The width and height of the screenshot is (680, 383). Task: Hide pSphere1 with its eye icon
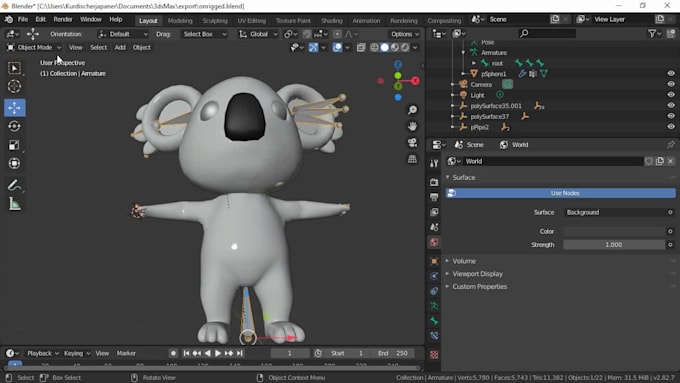point(670,74)
